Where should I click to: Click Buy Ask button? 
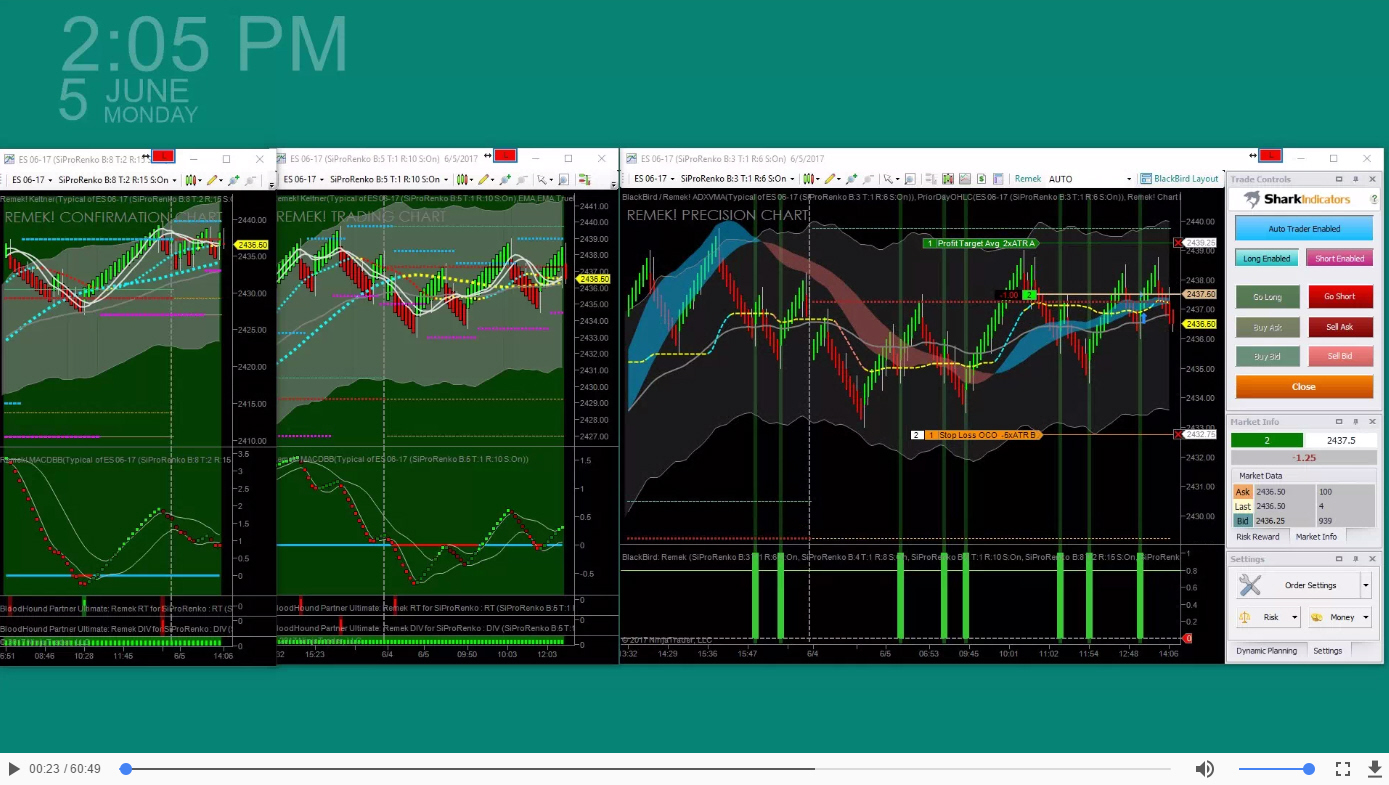pyautogui.click(x=1267, y=327)
